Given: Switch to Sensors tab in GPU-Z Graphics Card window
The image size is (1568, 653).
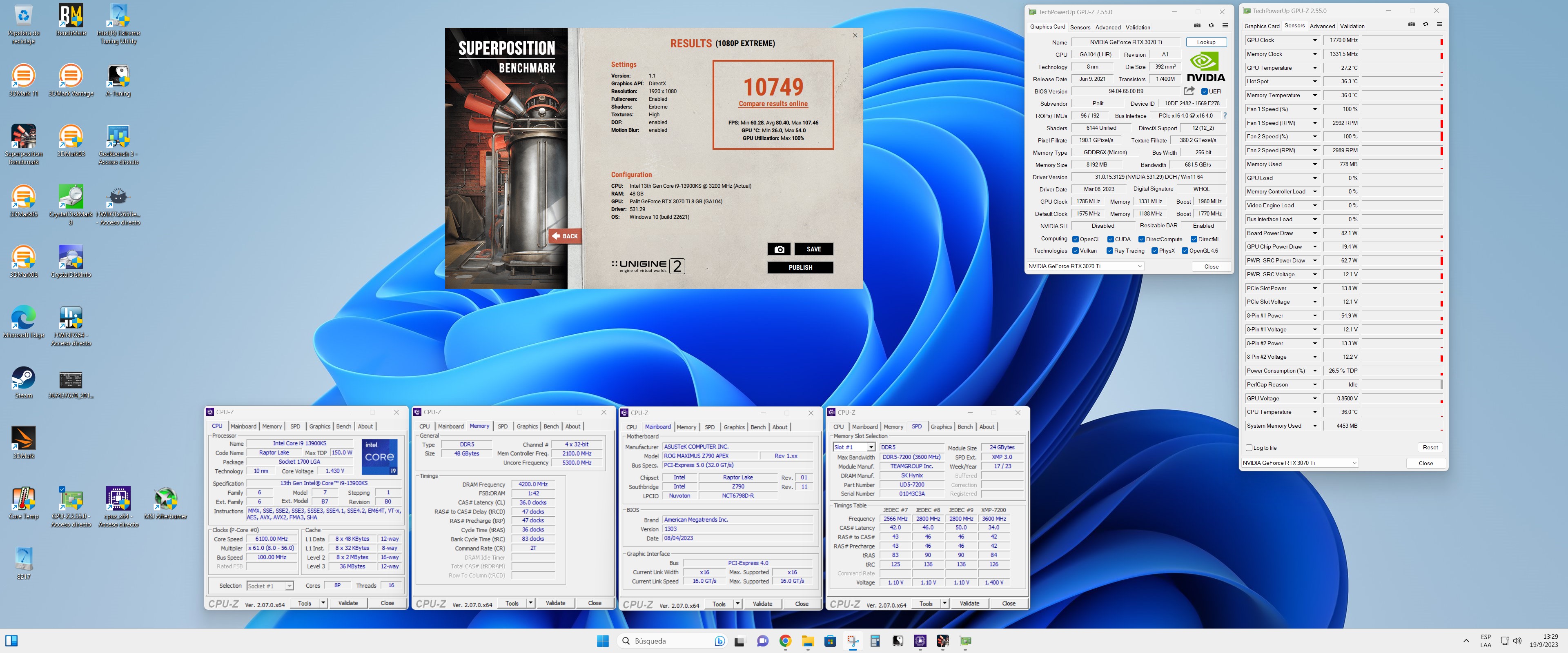Looking at the screenshot, I should pyautogui.click(x=1080, y=27).
